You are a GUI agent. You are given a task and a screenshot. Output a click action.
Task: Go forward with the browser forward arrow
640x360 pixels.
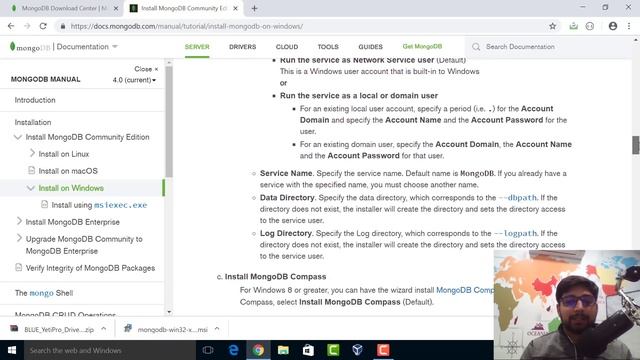click(x=27, y=26)
